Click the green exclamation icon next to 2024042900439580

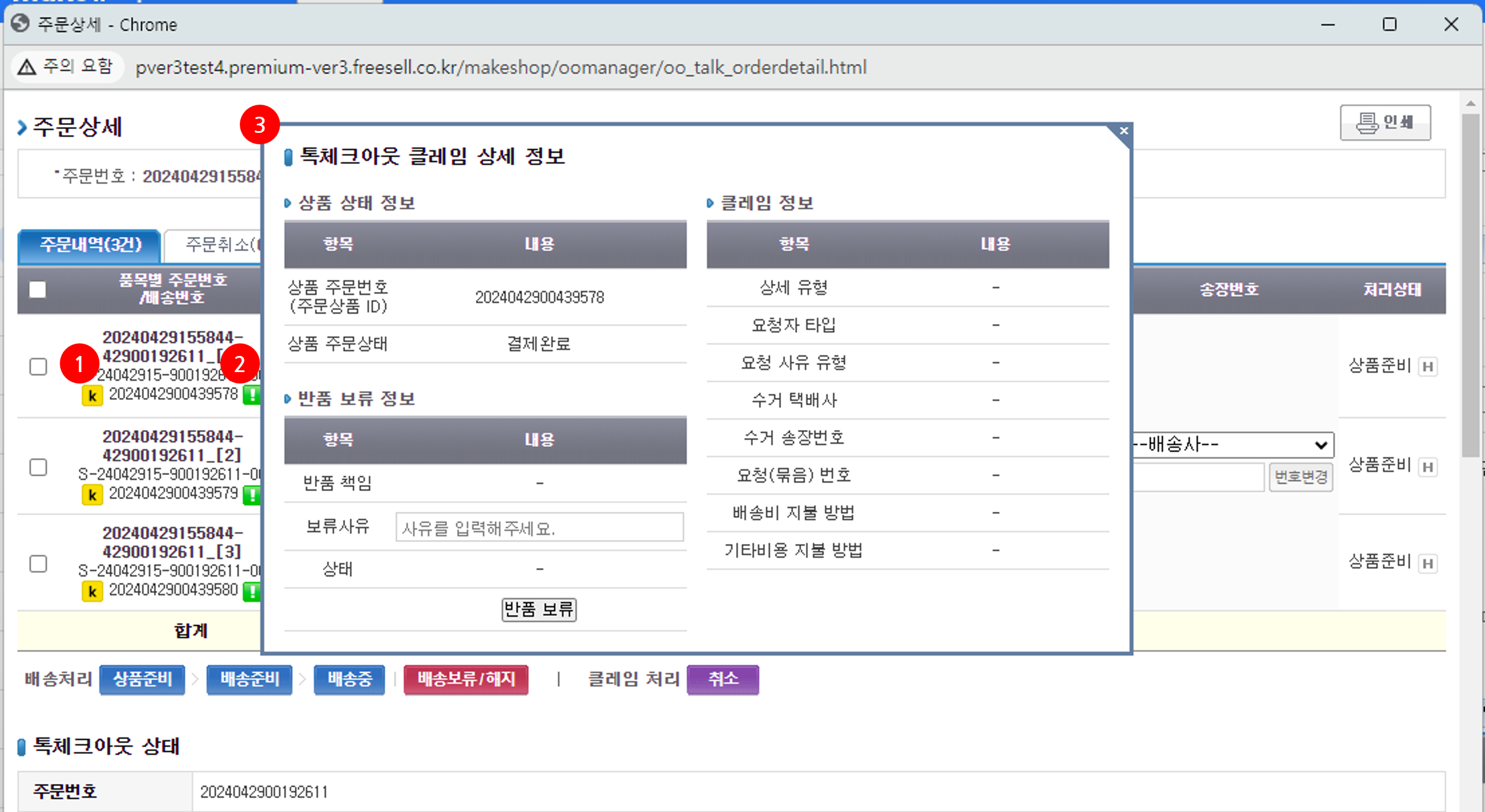click(252, 591)
